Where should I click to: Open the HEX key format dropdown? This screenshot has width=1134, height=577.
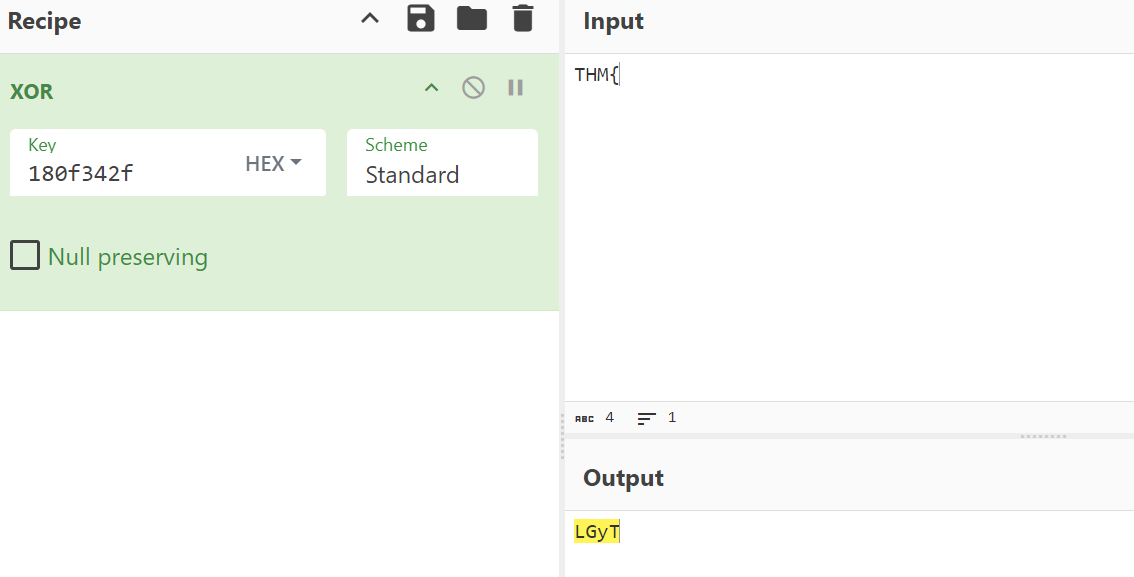click(273, 163)
